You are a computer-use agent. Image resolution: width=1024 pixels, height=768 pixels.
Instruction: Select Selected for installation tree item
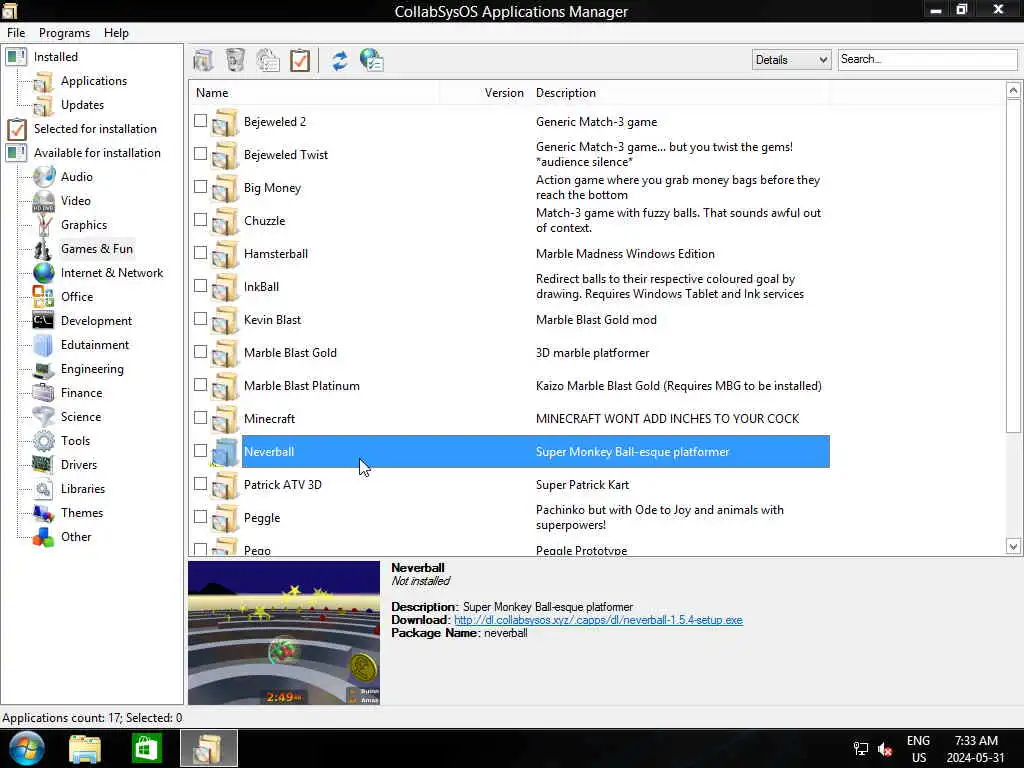(x=95, y=129)
